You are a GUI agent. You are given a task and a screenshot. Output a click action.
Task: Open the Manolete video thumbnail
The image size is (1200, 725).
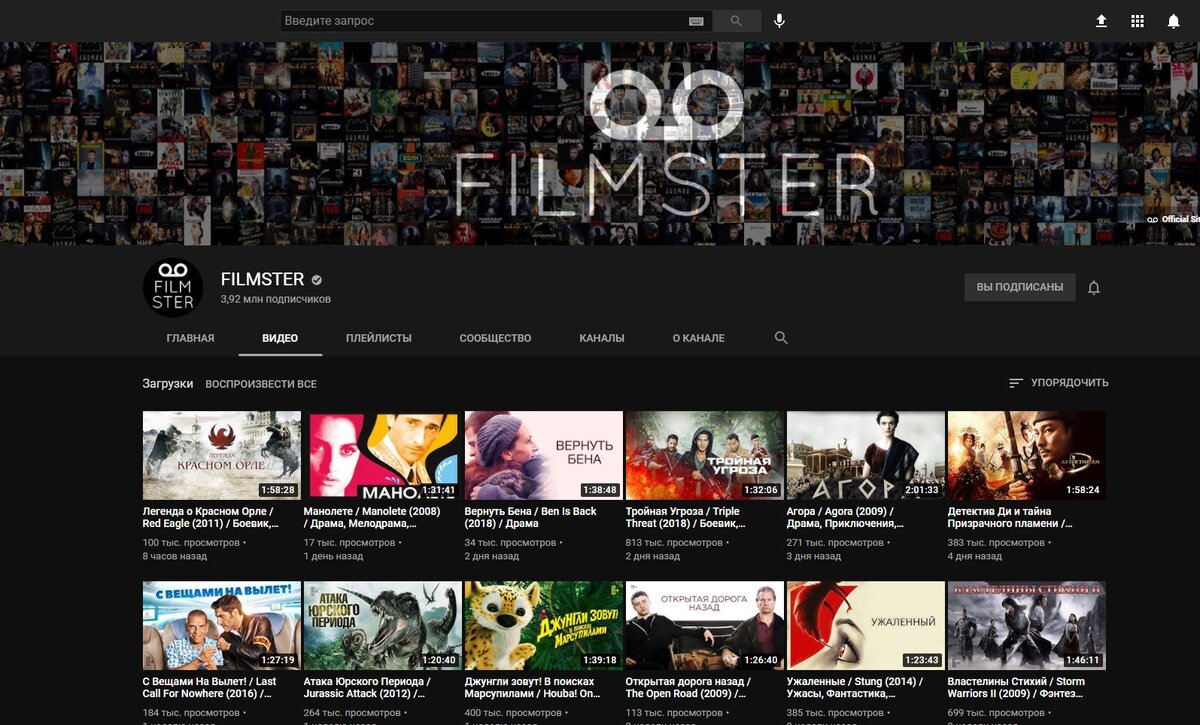pyautogui.click(x=383, y=455)
